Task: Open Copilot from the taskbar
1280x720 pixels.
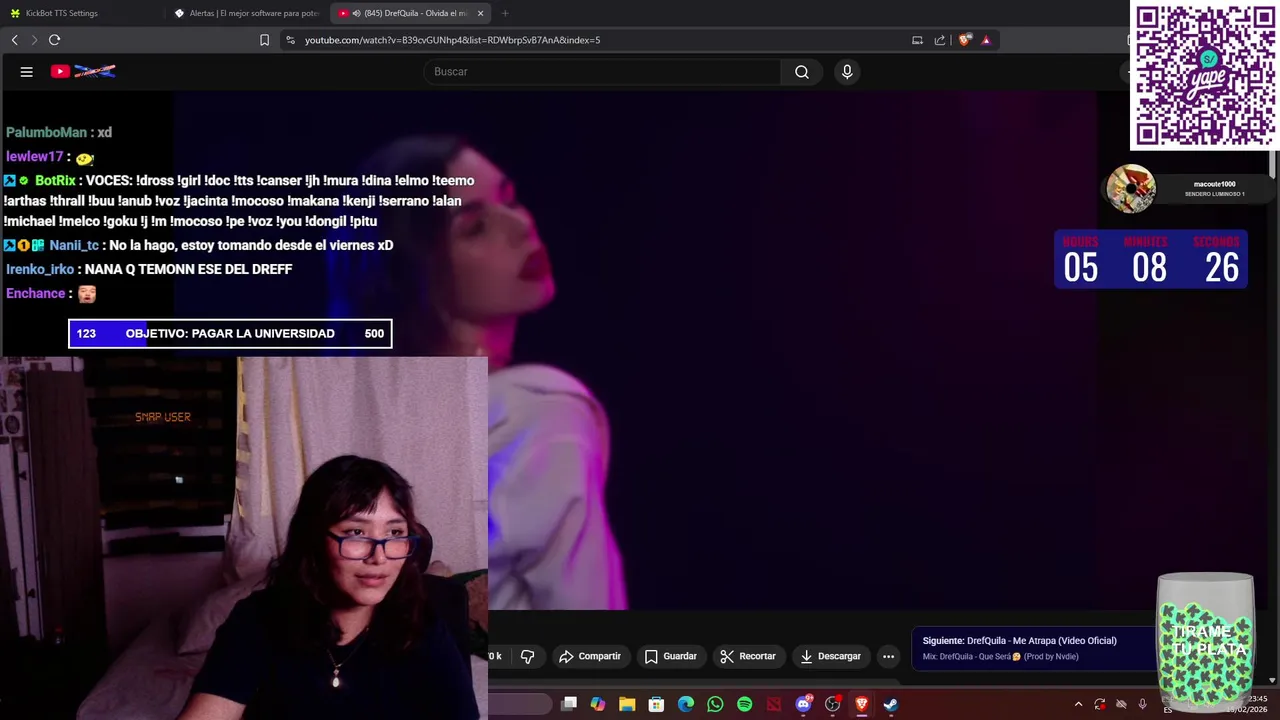Action: [598, 704]
